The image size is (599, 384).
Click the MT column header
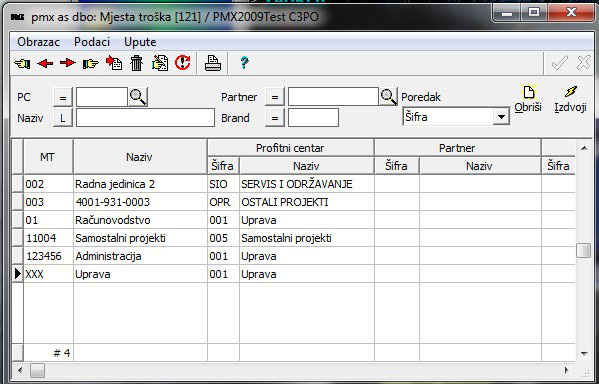pyautogui.click(x=48, y=157)
